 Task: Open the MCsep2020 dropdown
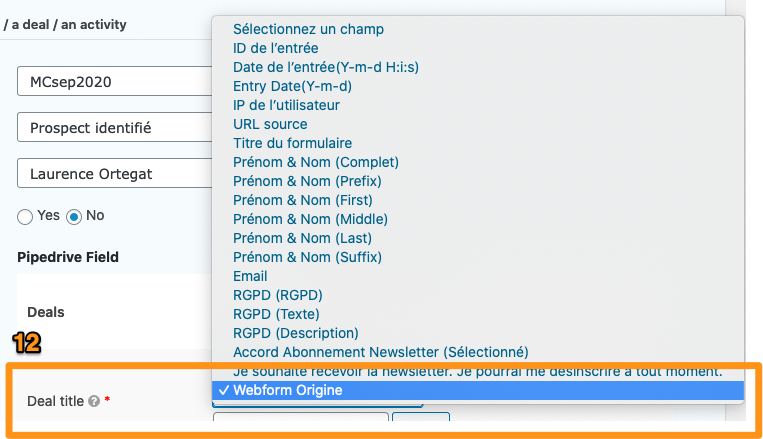tap(115, 81)
